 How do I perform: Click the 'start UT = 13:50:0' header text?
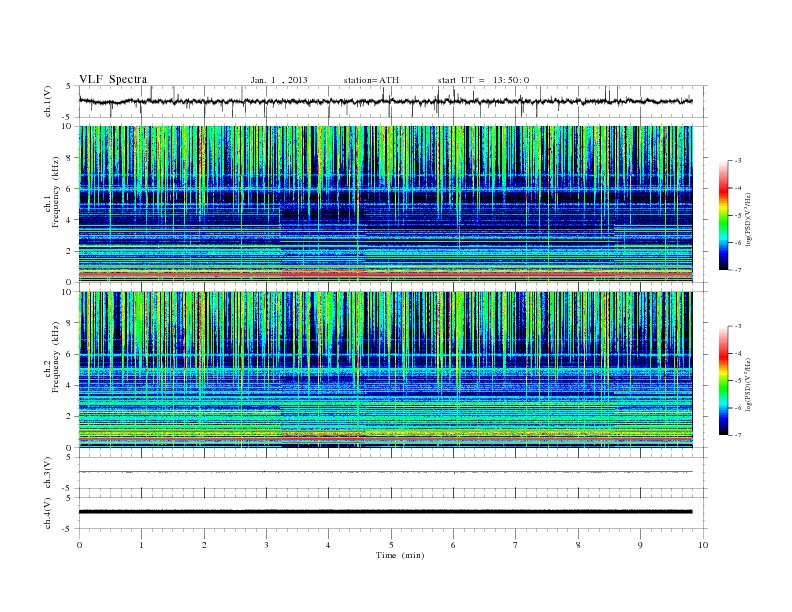(483, 80)
